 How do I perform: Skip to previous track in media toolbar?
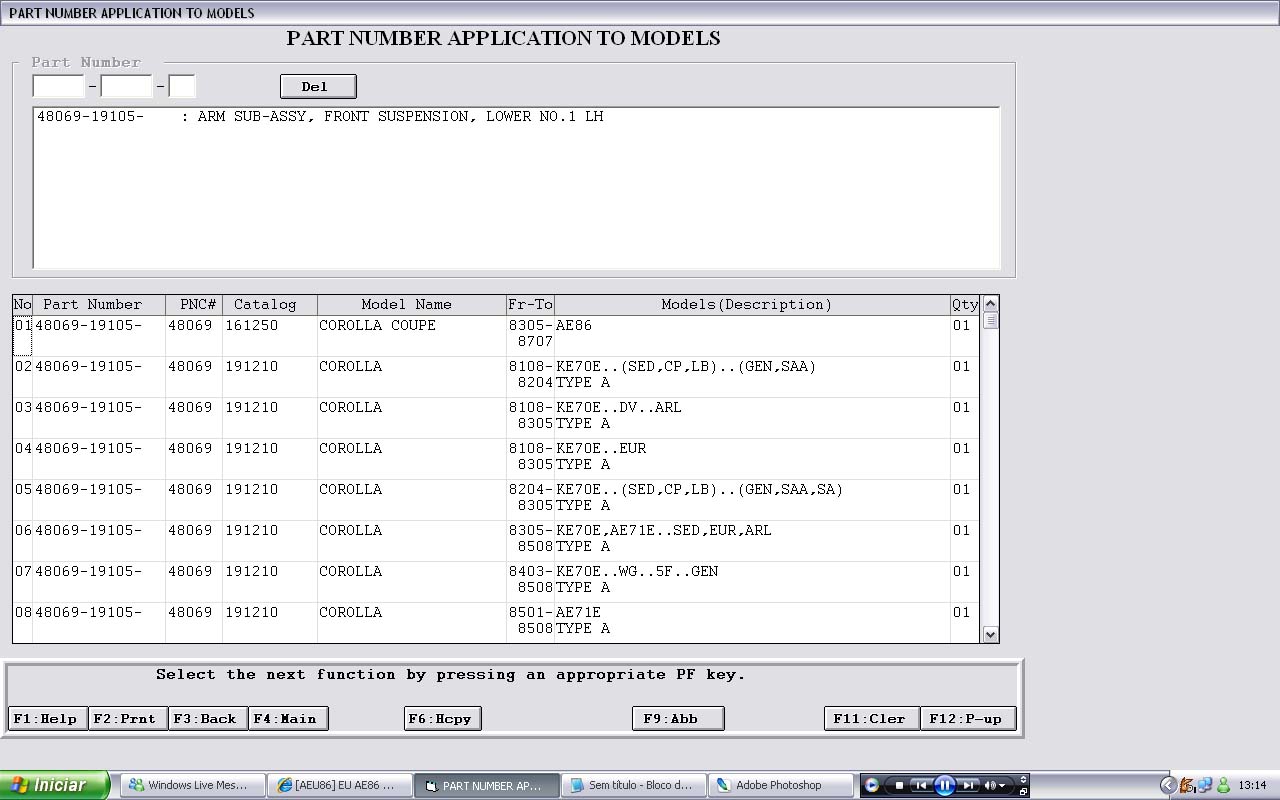click(922, 785)
